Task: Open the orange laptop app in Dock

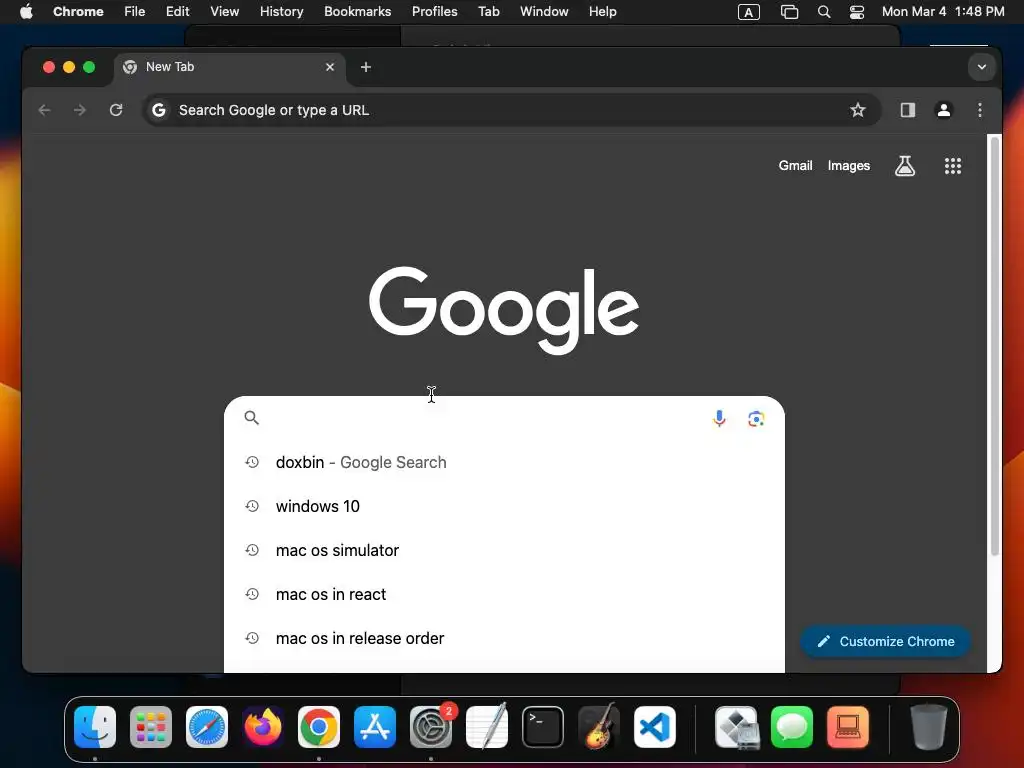Action: pyautogui.click(x=848, y=727)
